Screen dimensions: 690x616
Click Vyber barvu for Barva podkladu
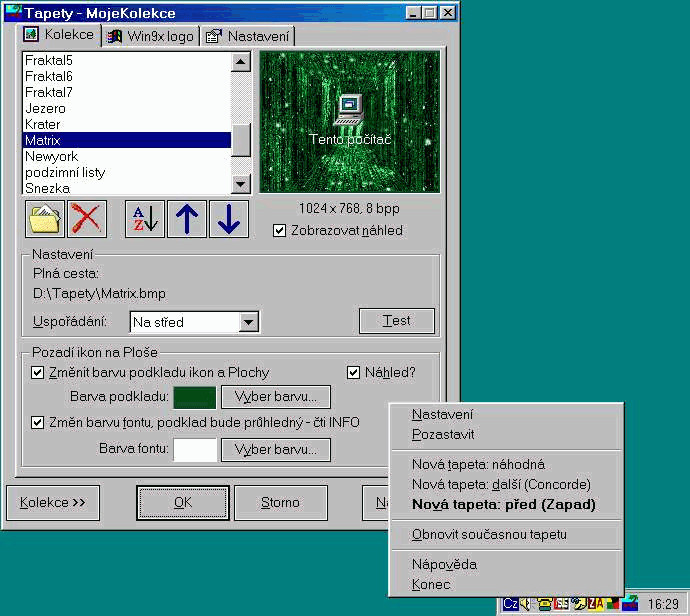(275, 397)
